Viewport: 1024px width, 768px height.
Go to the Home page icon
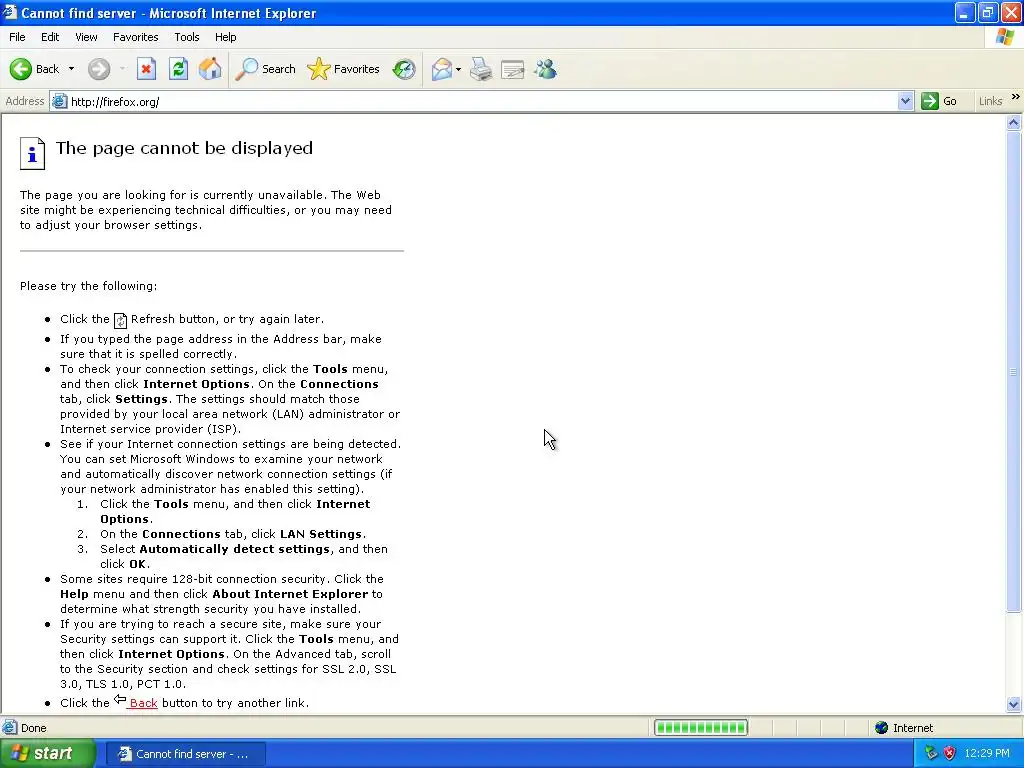pyautogui.click(x=210, y=69)
